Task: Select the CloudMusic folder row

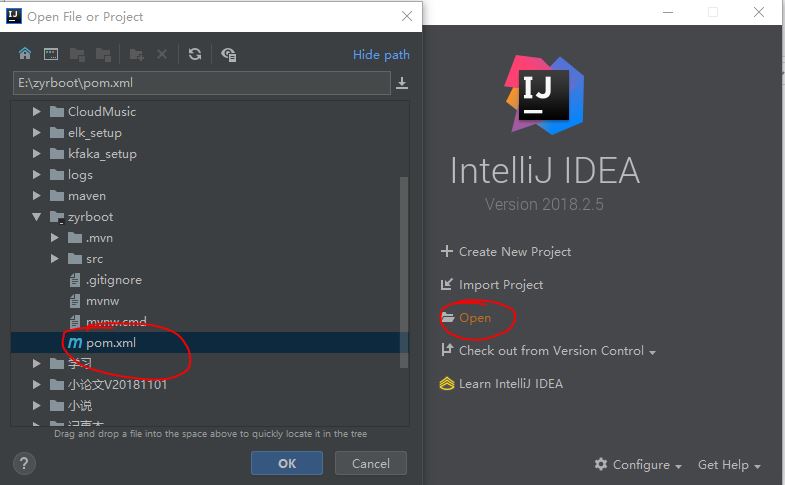Action: click(210, 111)
